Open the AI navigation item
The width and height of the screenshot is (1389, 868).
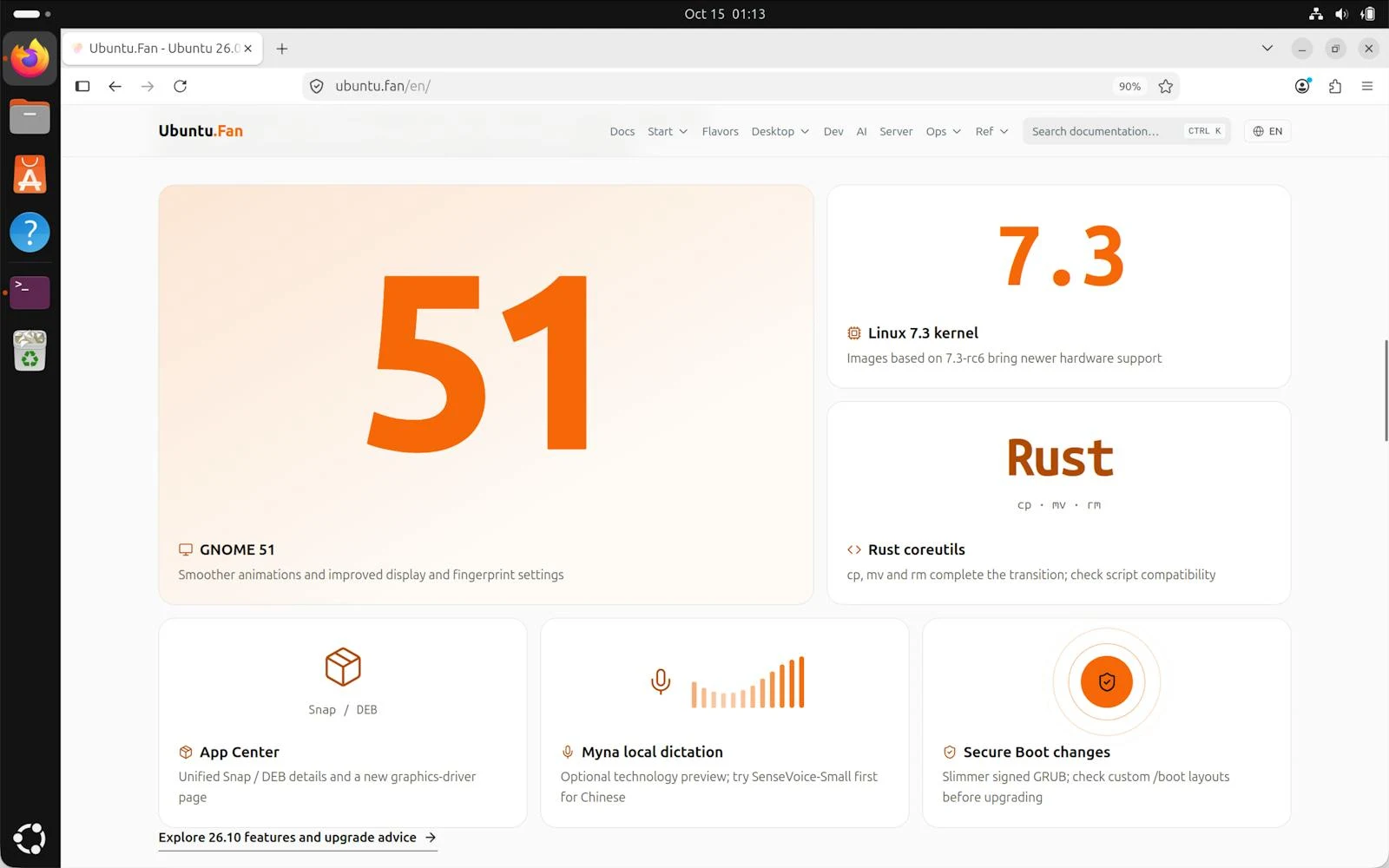861,131
